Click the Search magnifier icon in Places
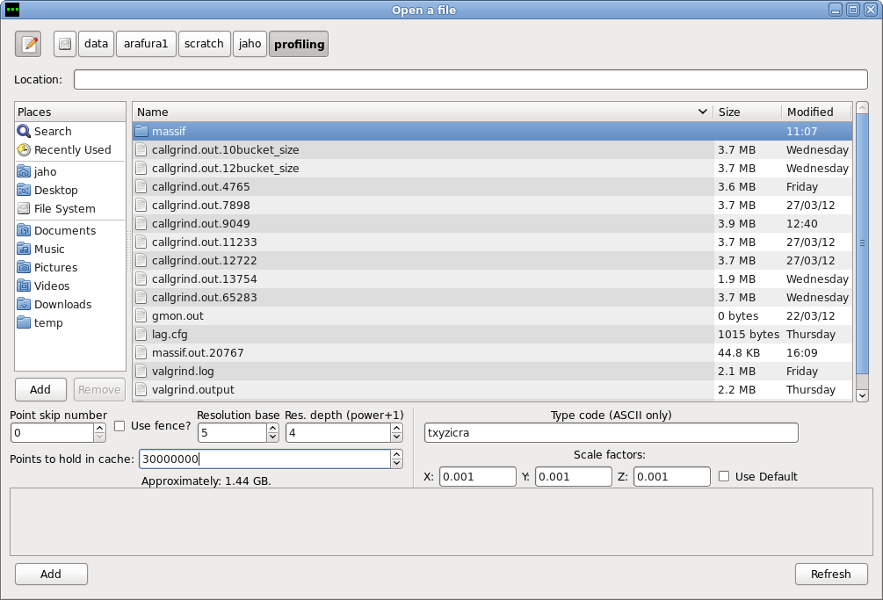This screenshot has width=883, height=600. click(x=24, y=131)
